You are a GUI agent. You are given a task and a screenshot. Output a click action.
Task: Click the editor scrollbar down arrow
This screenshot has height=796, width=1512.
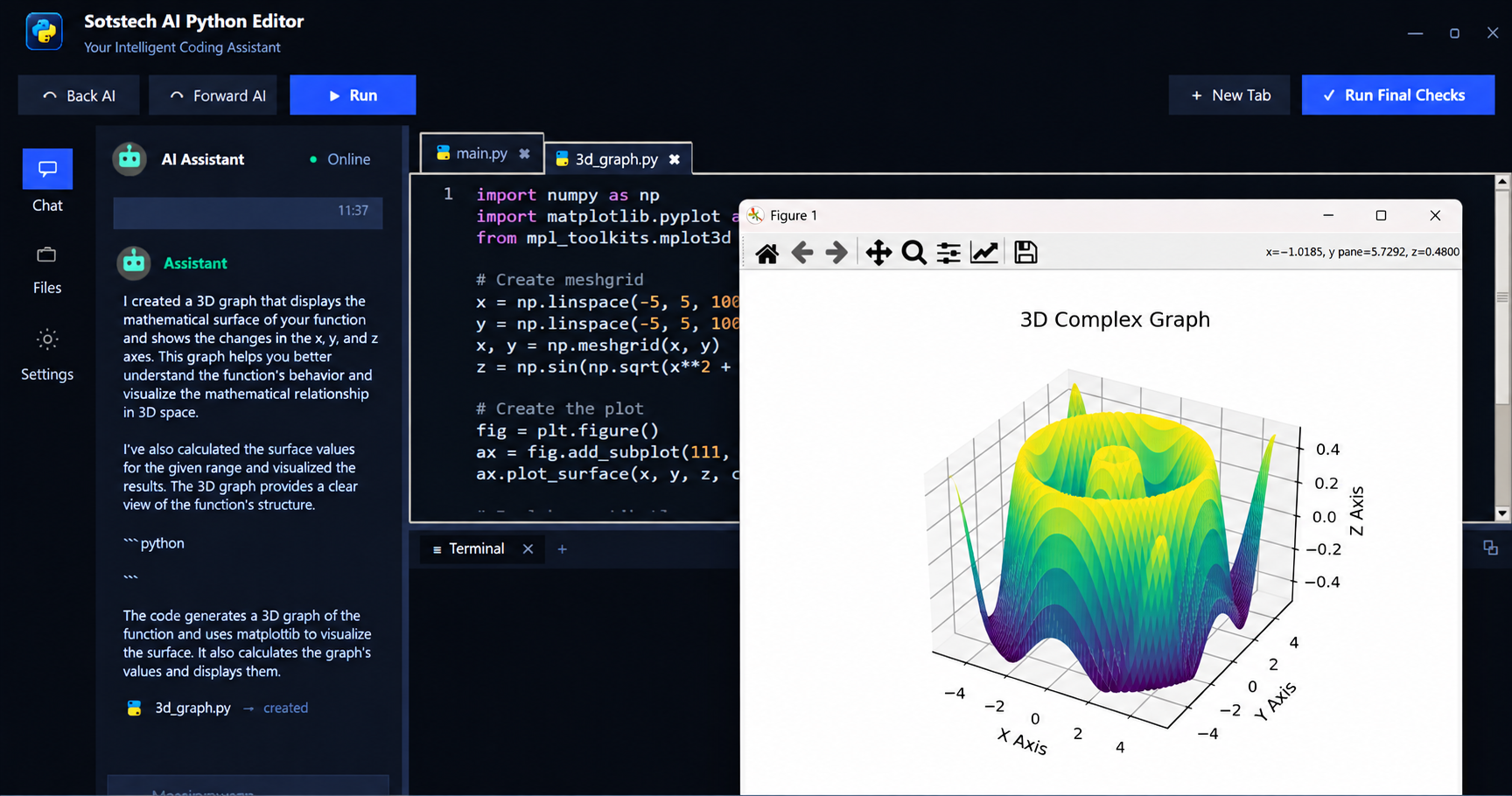[1502, 513]
